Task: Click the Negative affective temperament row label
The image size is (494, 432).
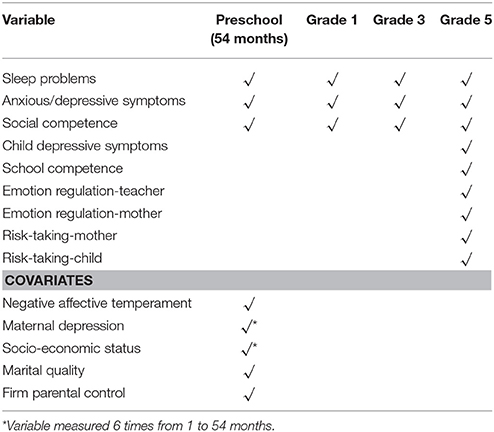Action: (97, 304)
